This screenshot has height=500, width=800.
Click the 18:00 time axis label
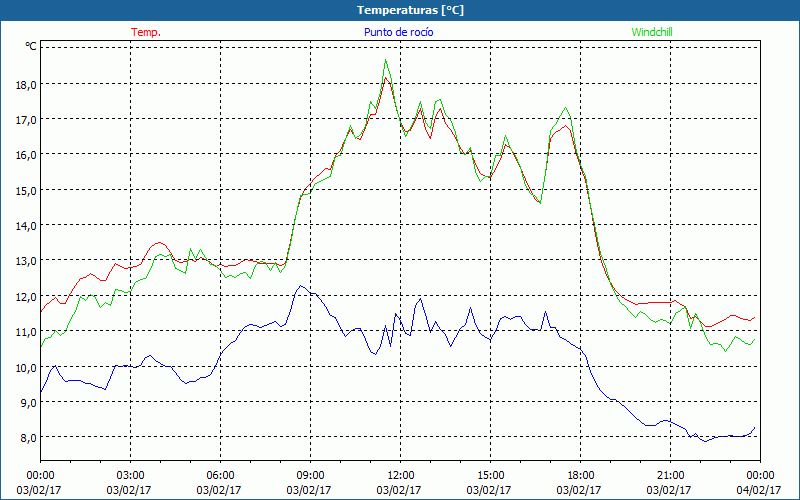point(581,476)
